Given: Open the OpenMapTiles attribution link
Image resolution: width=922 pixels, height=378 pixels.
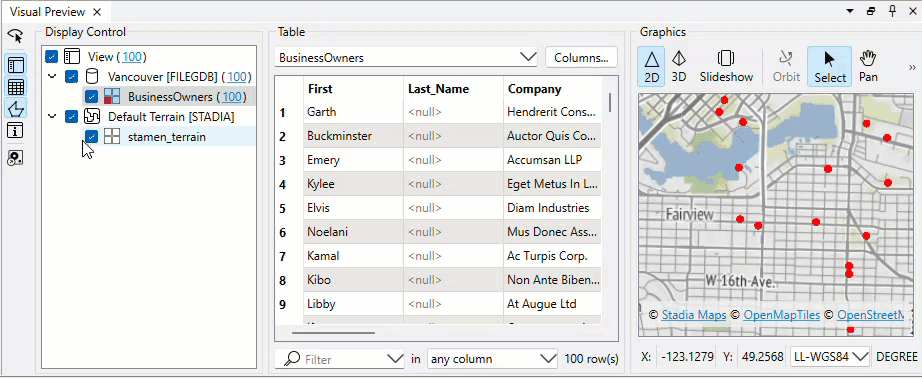Looking at the screenshot, I should 781,315.
